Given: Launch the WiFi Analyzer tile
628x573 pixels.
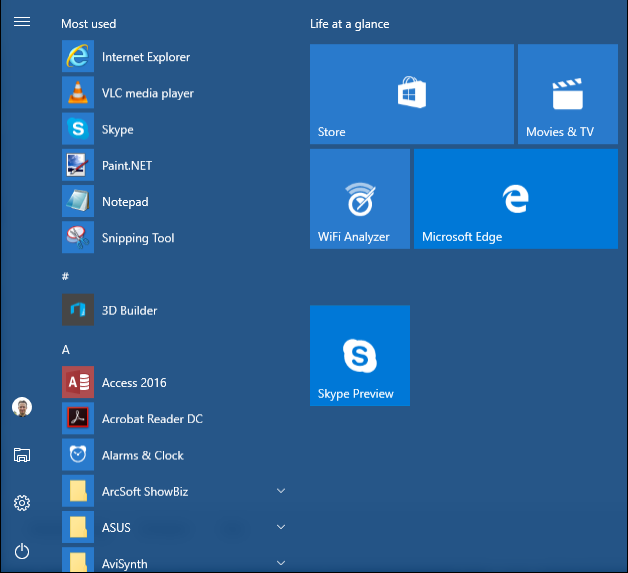Looking at the screenshot, I should pos(360,199).
